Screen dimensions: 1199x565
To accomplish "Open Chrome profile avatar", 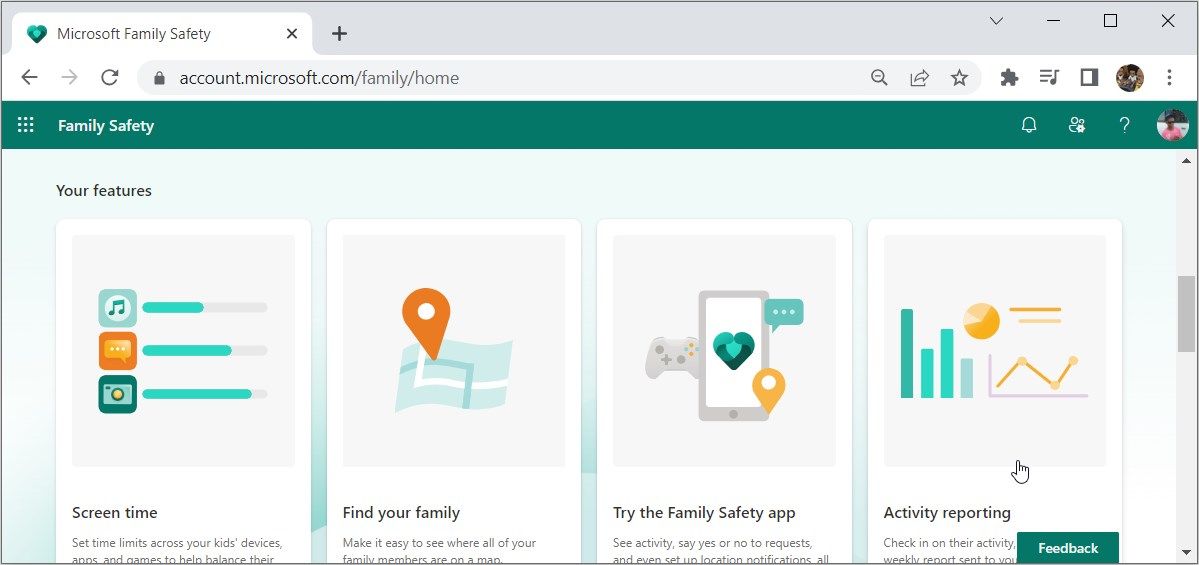I will point(1129,77).
